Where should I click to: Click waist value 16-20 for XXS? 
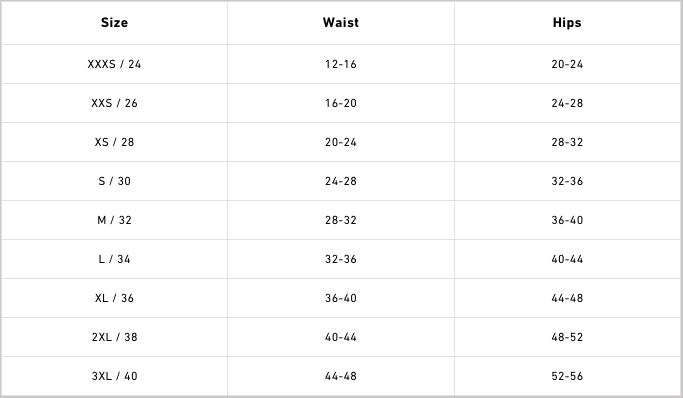click(341, 103)
